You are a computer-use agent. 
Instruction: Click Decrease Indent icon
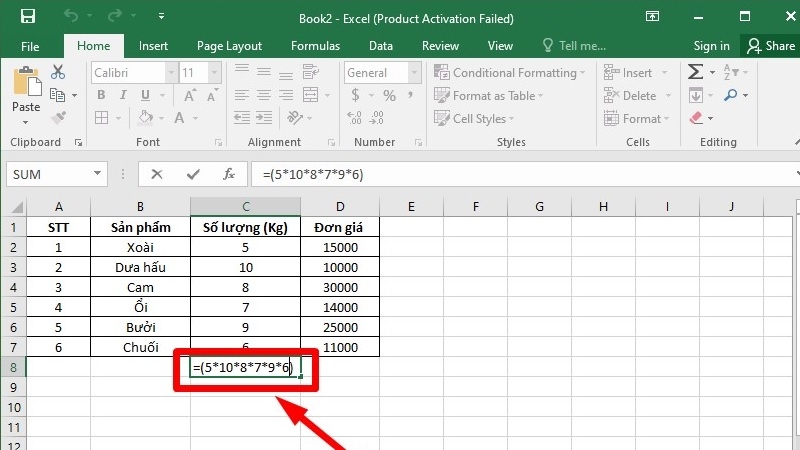[241, 118]
